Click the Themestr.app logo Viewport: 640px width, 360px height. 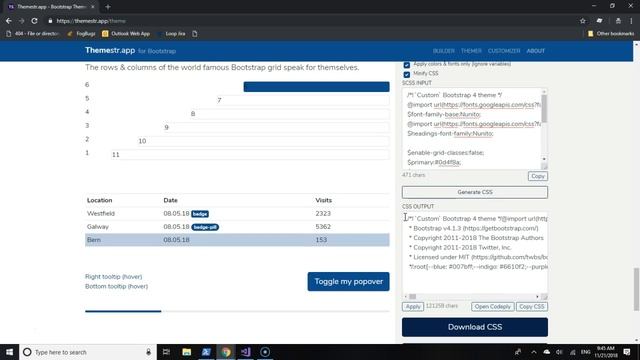pos(110,50)
